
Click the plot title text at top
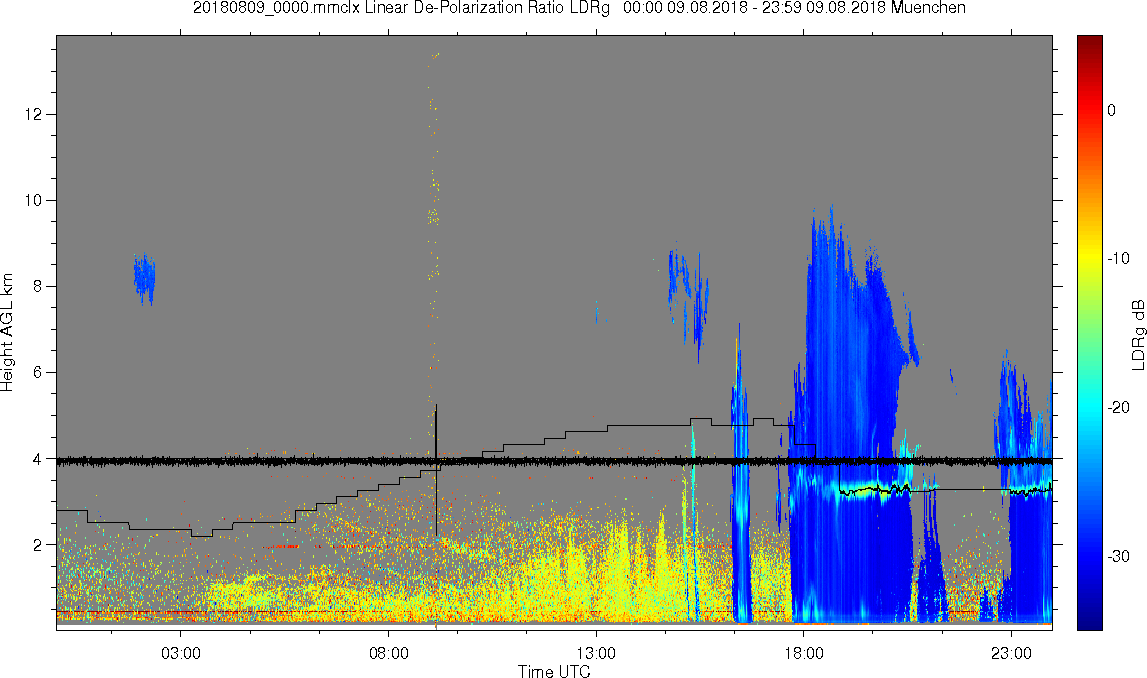[x=579, y=8]
